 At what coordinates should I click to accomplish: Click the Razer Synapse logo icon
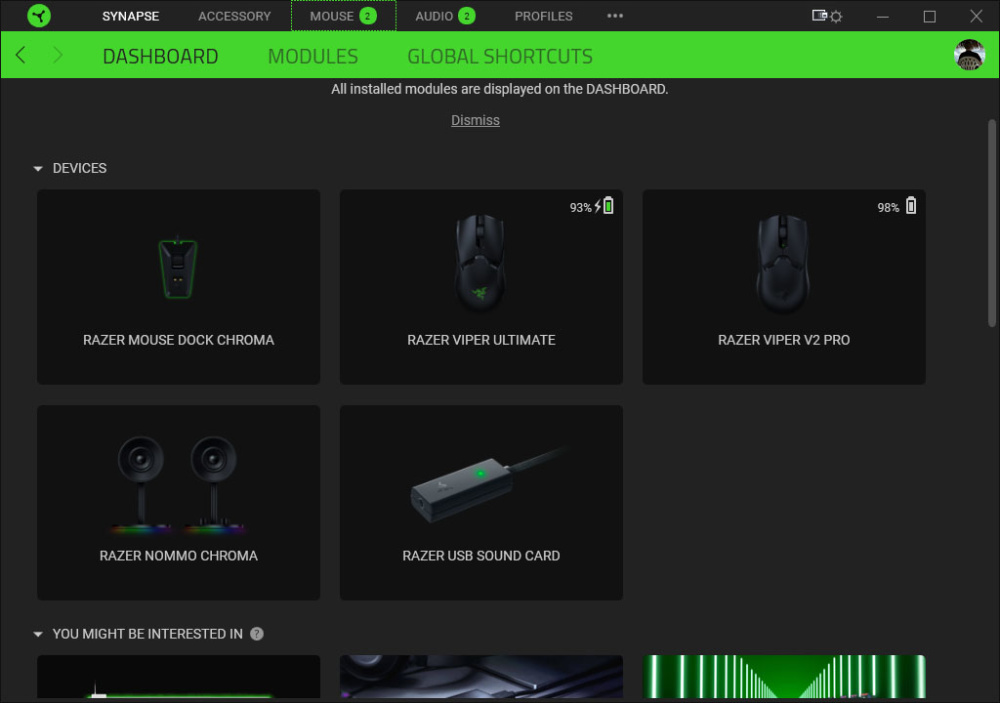[39, 15]
